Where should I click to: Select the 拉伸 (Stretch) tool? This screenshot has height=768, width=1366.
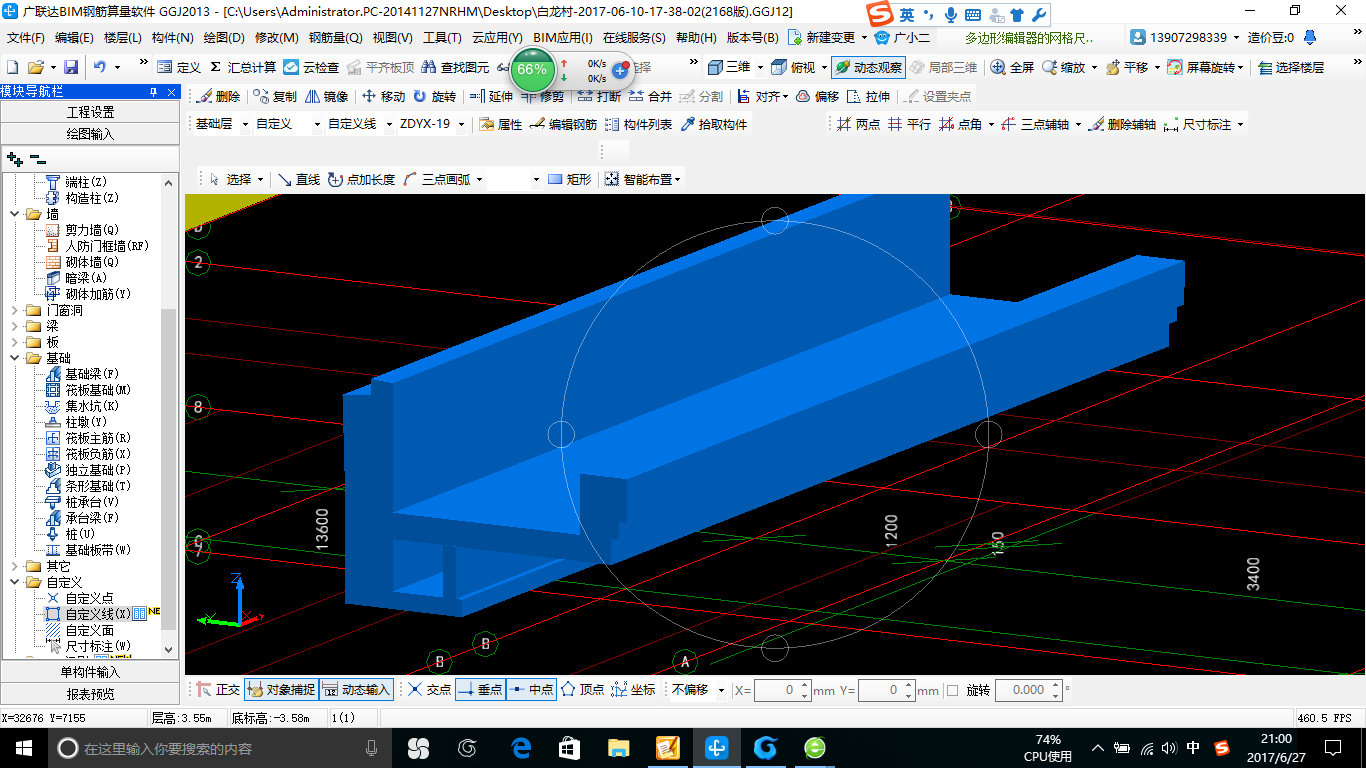click(868, 97)
